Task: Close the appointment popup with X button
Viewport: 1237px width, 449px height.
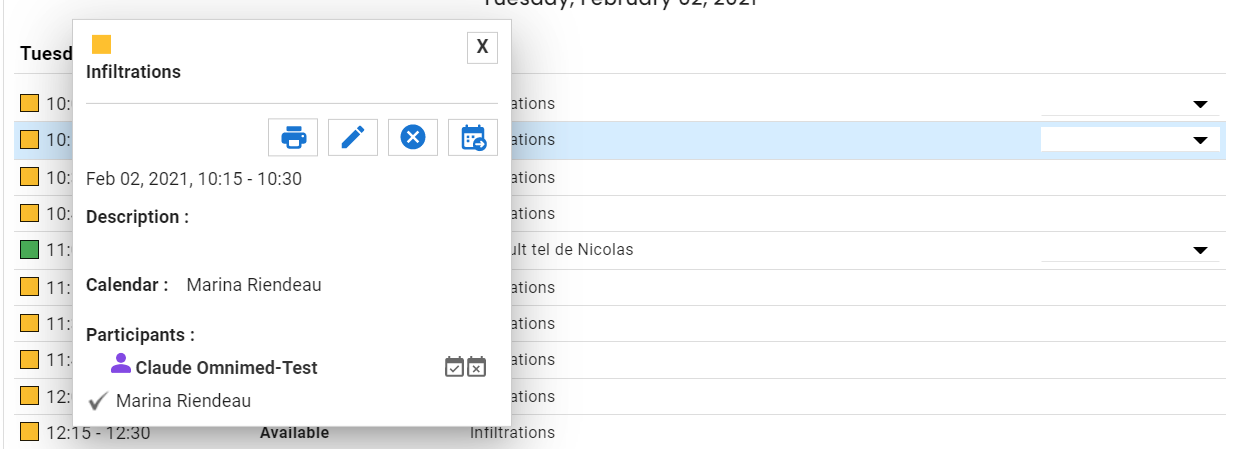Action: point(482,47)
